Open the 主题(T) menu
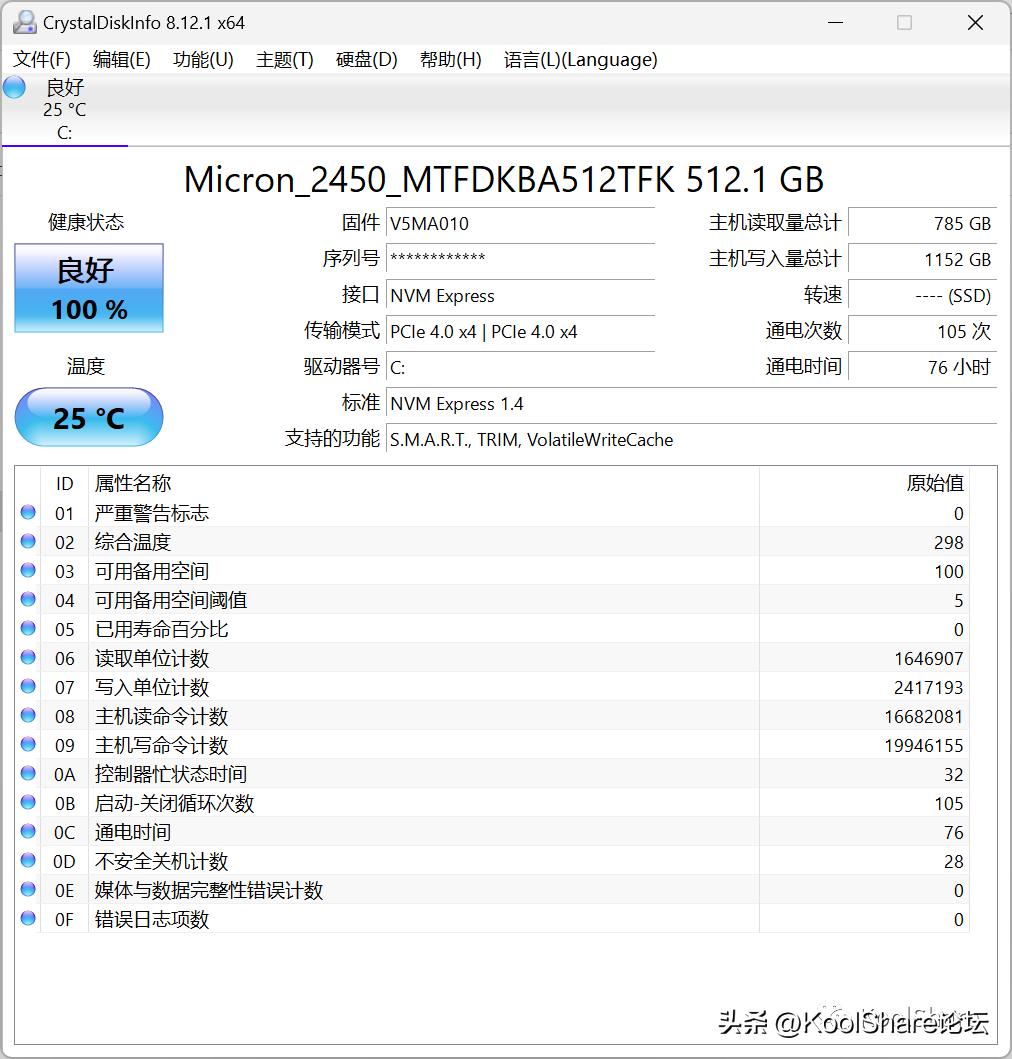The width and height of the screenshot is (1012, 1059). click(284, 60)
